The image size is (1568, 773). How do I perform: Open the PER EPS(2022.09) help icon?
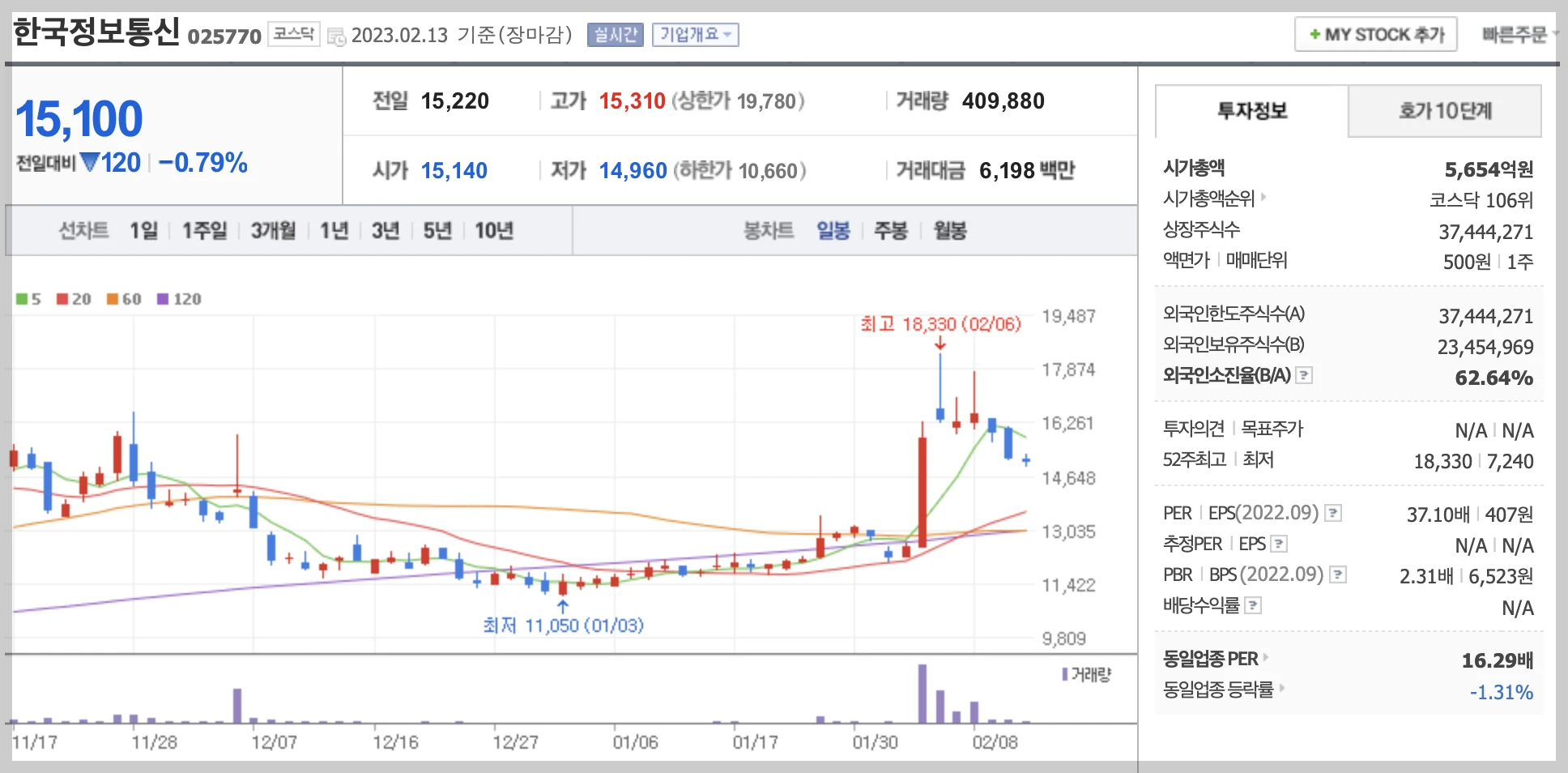tap(1333, 513)
